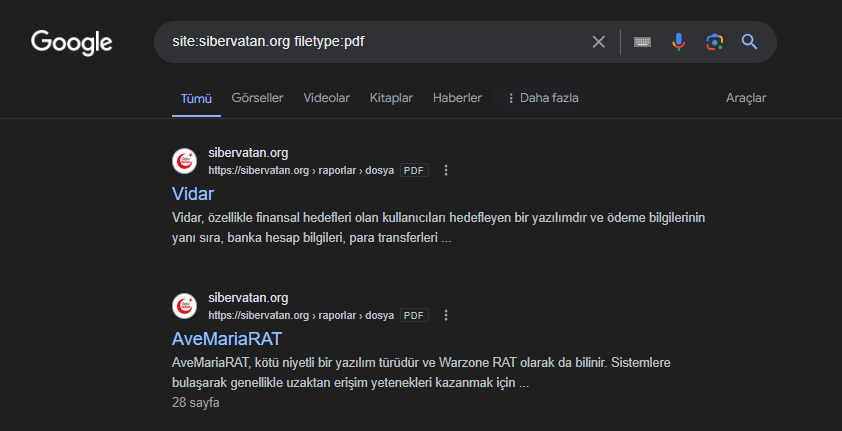
Task: Open the on-screen keyboard icon
Action: pyautogui.click(x=643, y=42)
